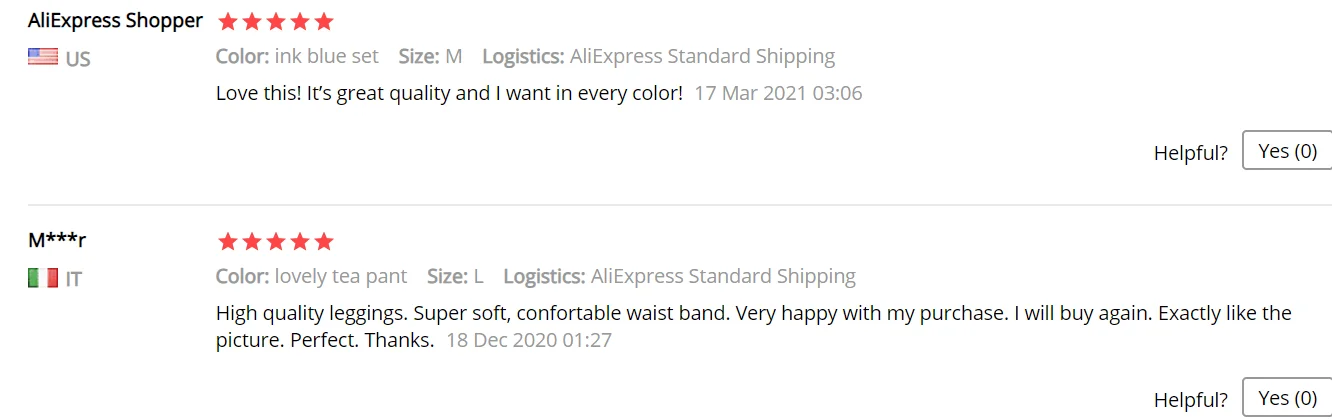Image resolution: width=1332 pixels, height=419 pixels.
Task: Click first star in M***r's rating
Action: (227, 241)
